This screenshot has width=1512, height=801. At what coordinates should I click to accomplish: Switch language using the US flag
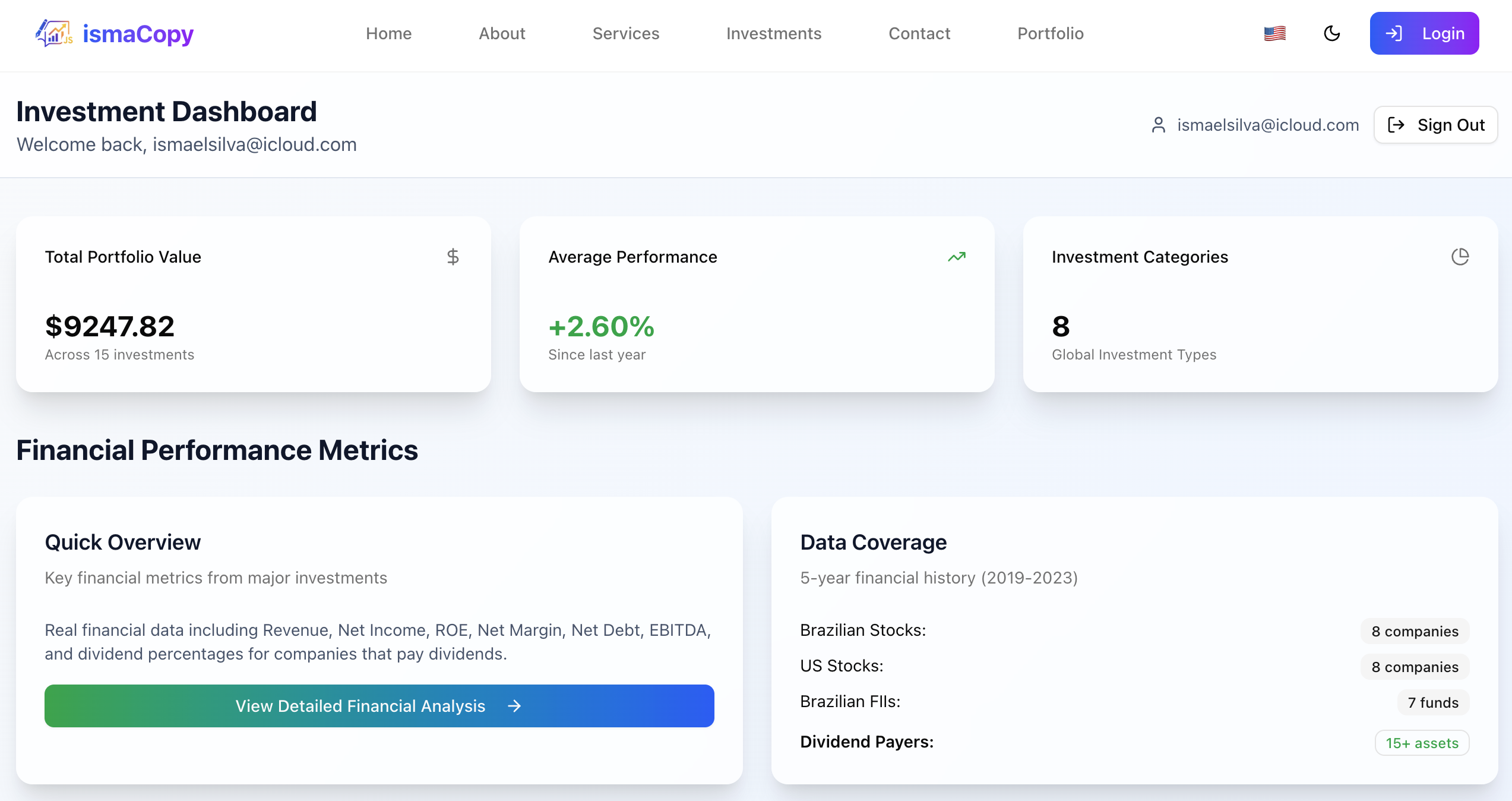point(1274,33)
